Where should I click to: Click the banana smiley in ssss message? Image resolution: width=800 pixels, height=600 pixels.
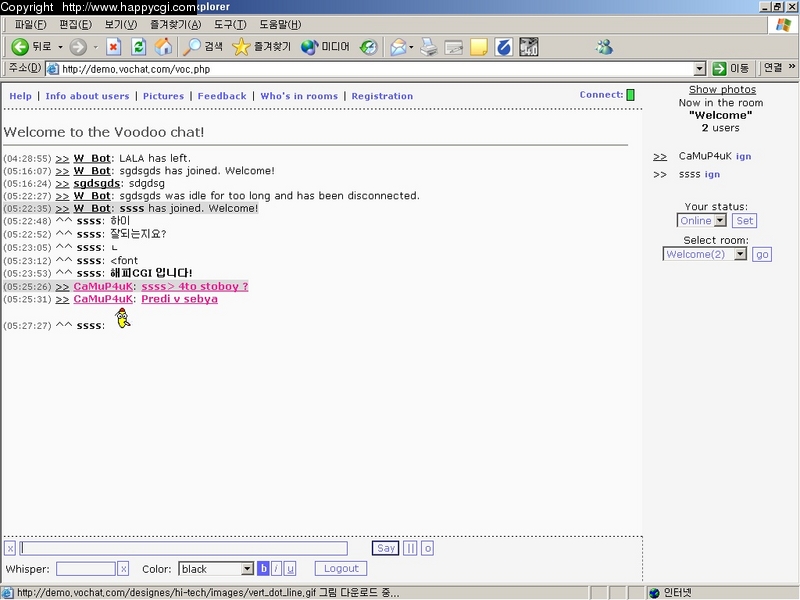tap(122, 318)
